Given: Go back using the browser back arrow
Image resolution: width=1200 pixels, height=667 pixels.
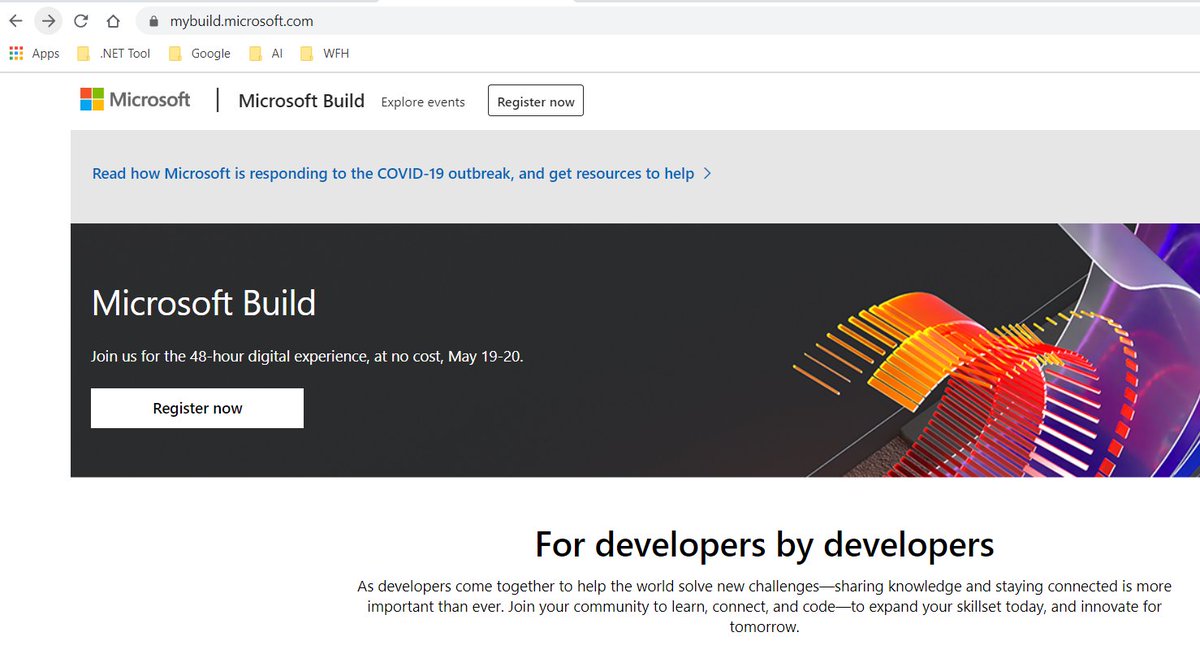Looking at the screenshot, I should (16, 20).
